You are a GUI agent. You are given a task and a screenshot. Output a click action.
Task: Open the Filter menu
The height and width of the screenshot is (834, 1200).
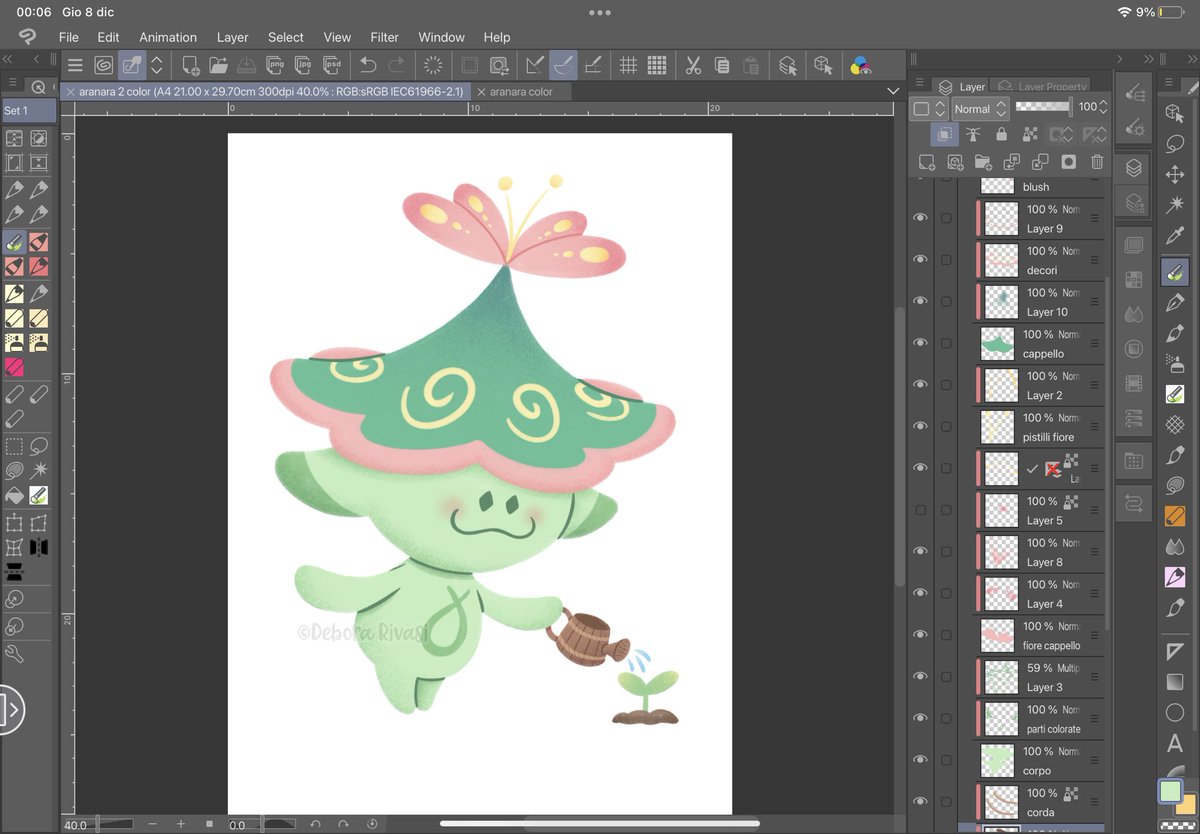(384, 37)
